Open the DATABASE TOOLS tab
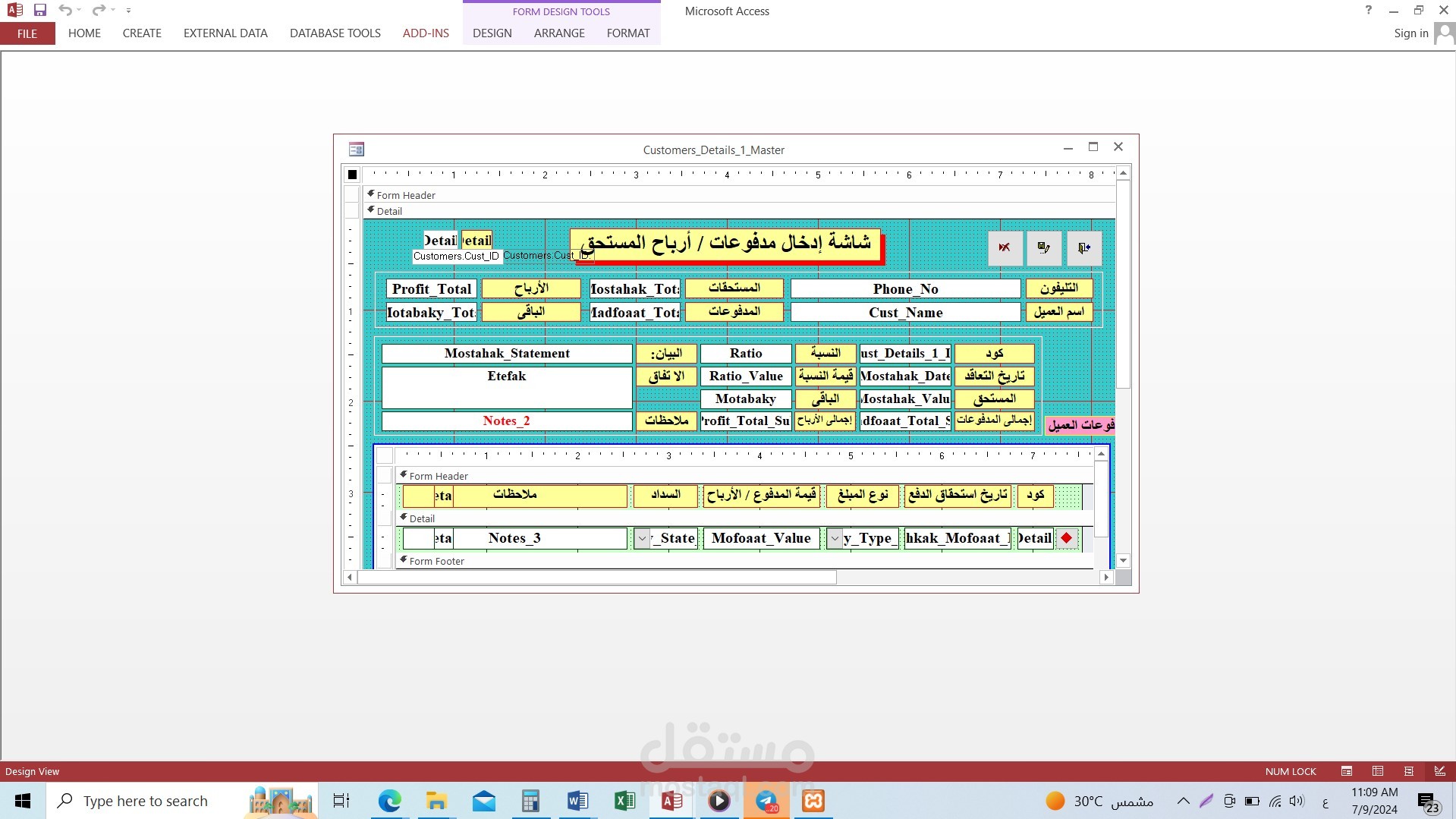 pos(335,33)
